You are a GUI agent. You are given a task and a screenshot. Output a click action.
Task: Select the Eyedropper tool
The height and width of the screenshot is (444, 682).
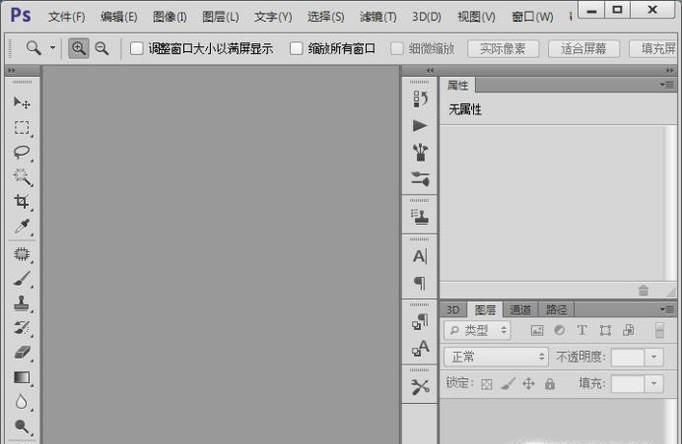point(21,227)
